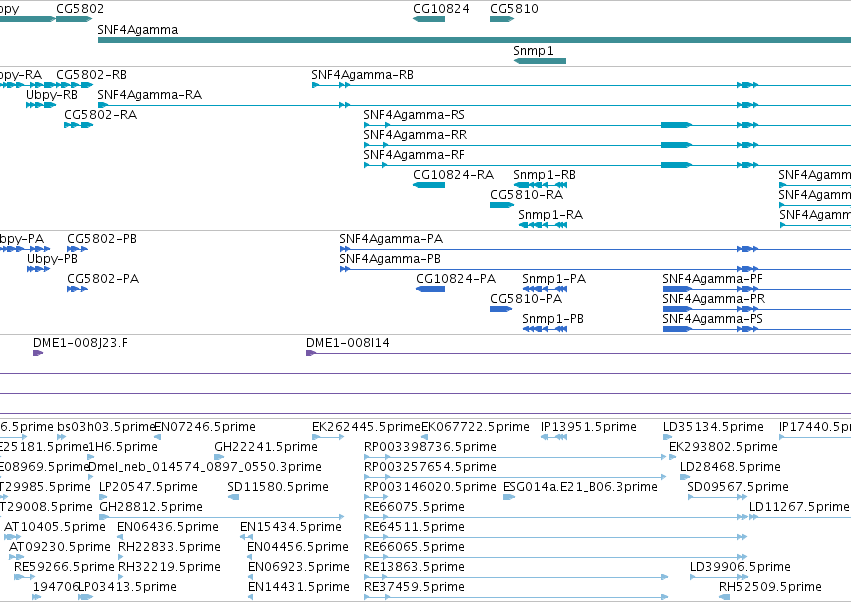This screenshot has width=851, height=602.
Task: Click protein label SNF4Agamma-PS
Action: 712,319
